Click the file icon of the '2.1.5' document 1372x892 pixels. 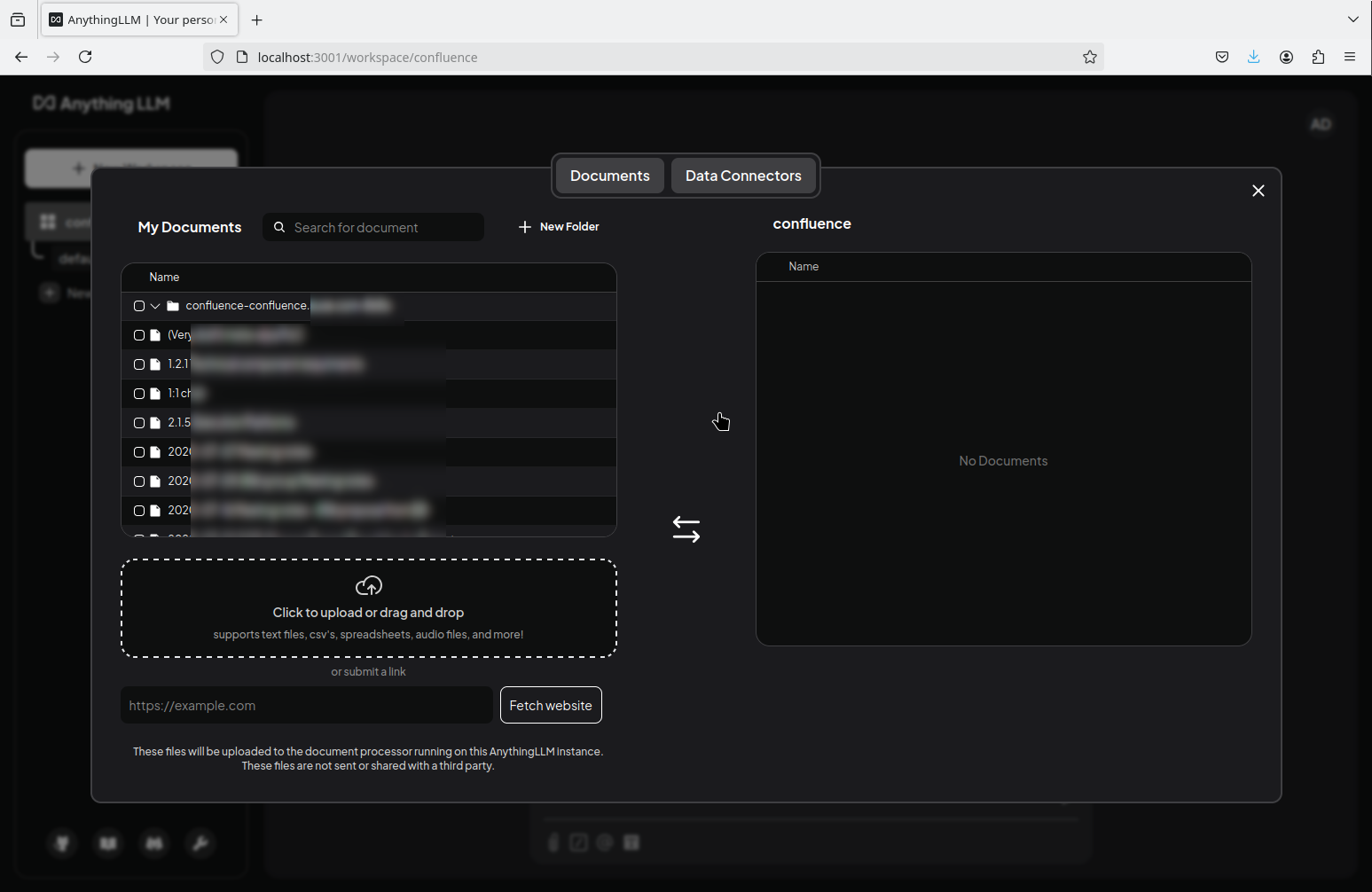155,423
